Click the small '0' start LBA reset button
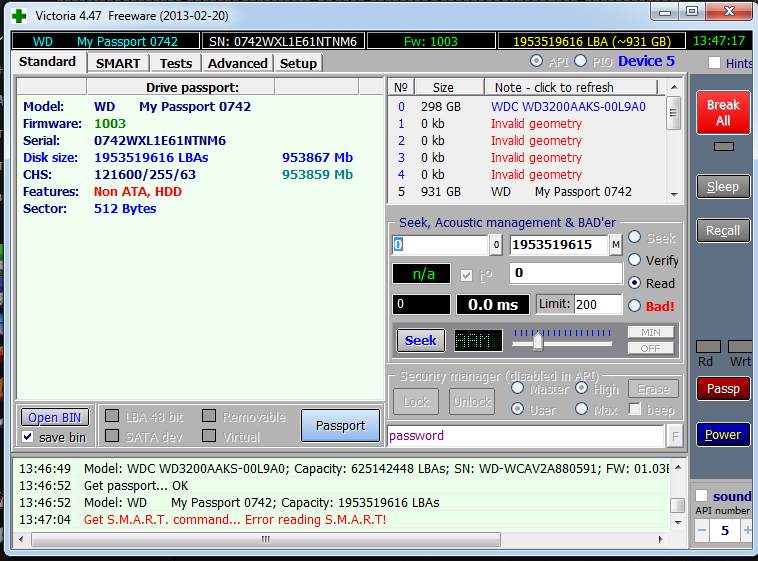The width and height of the screenshot is (758, 561). pos(496,245)
